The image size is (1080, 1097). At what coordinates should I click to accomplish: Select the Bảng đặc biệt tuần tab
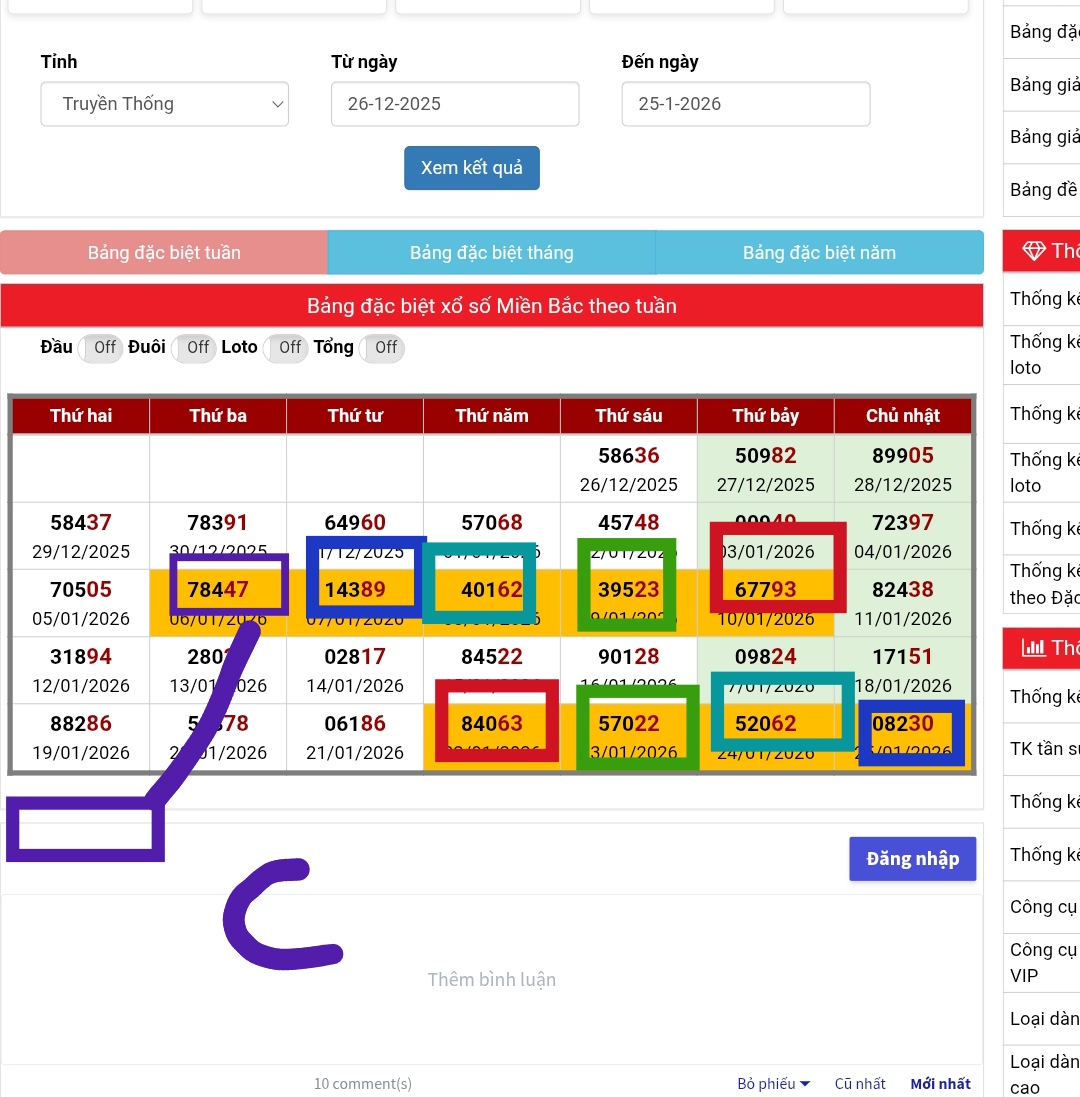(164, 253)
